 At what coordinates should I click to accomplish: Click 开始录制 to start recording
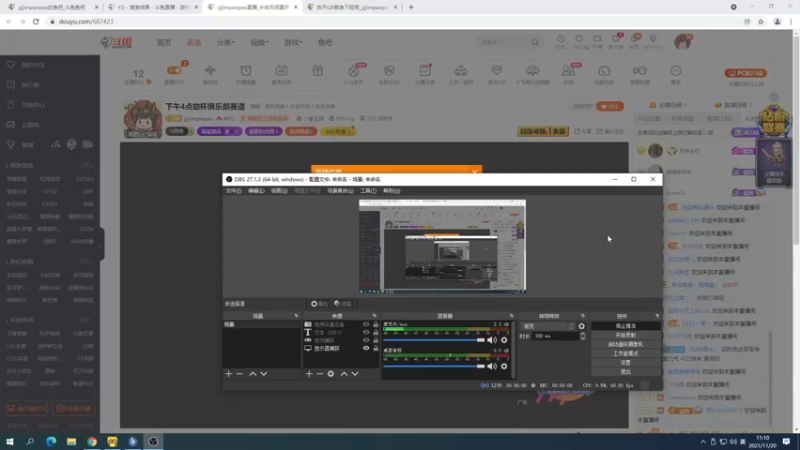pyautogui.click(x=626, y=335)
